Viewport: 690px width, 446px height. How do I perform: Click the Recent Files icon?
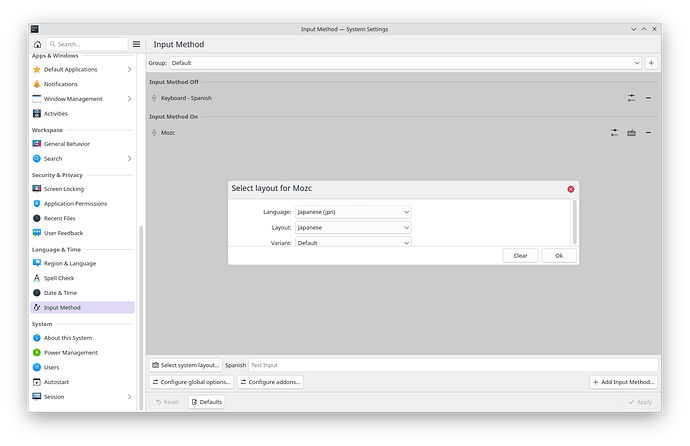point(37,218)
